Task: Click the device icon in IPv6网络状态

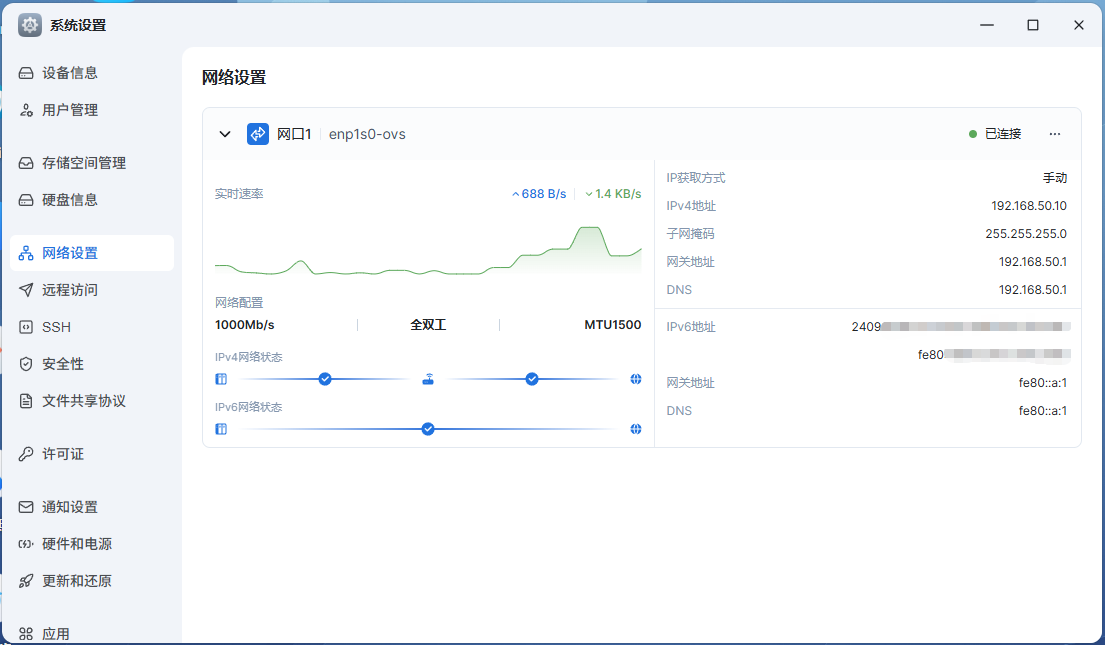Action: click(x=221, y=429)
